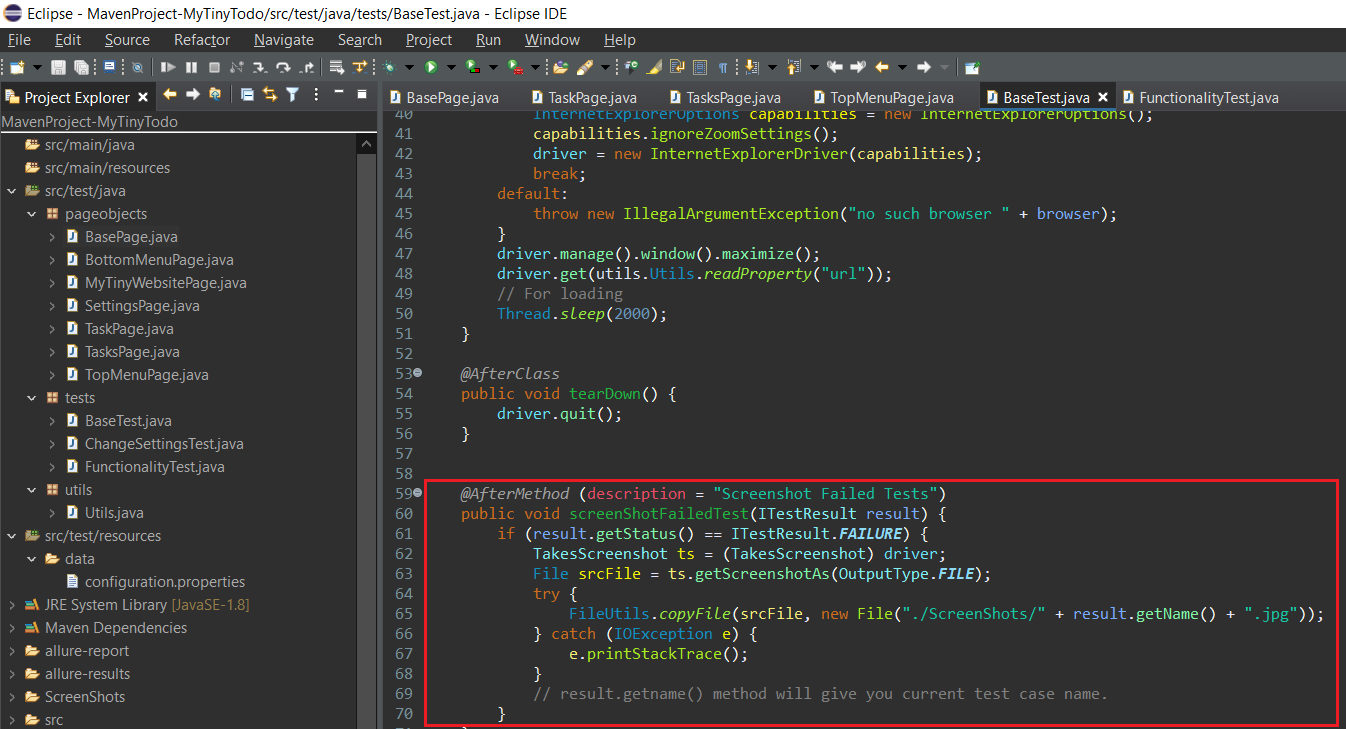Switch to the FunctionalityTest.java tab
Viewport: 1346px width, 729px height.
[x=1208, y=97]
